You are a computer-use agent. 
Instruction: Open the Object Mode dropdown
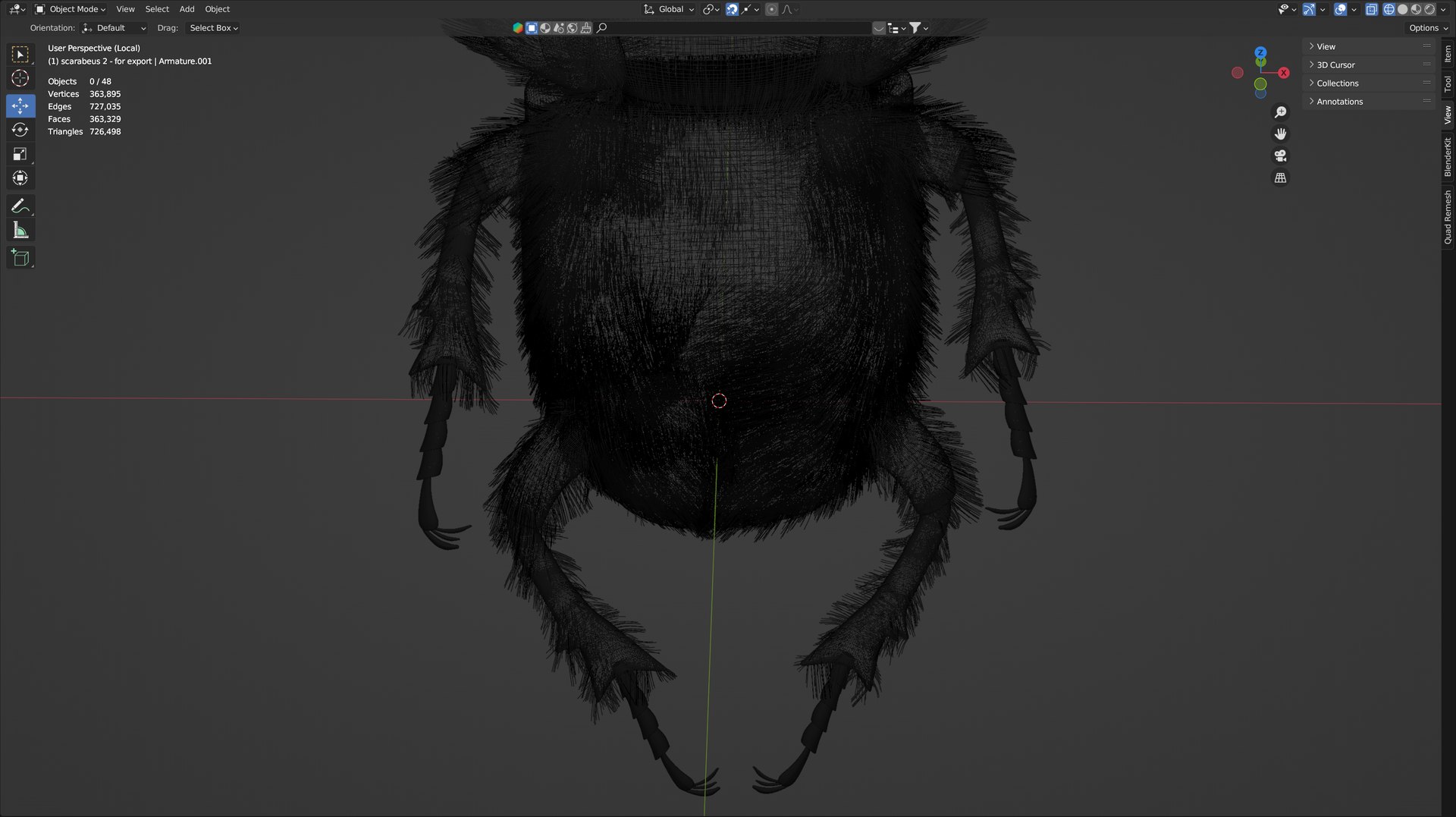71,9
